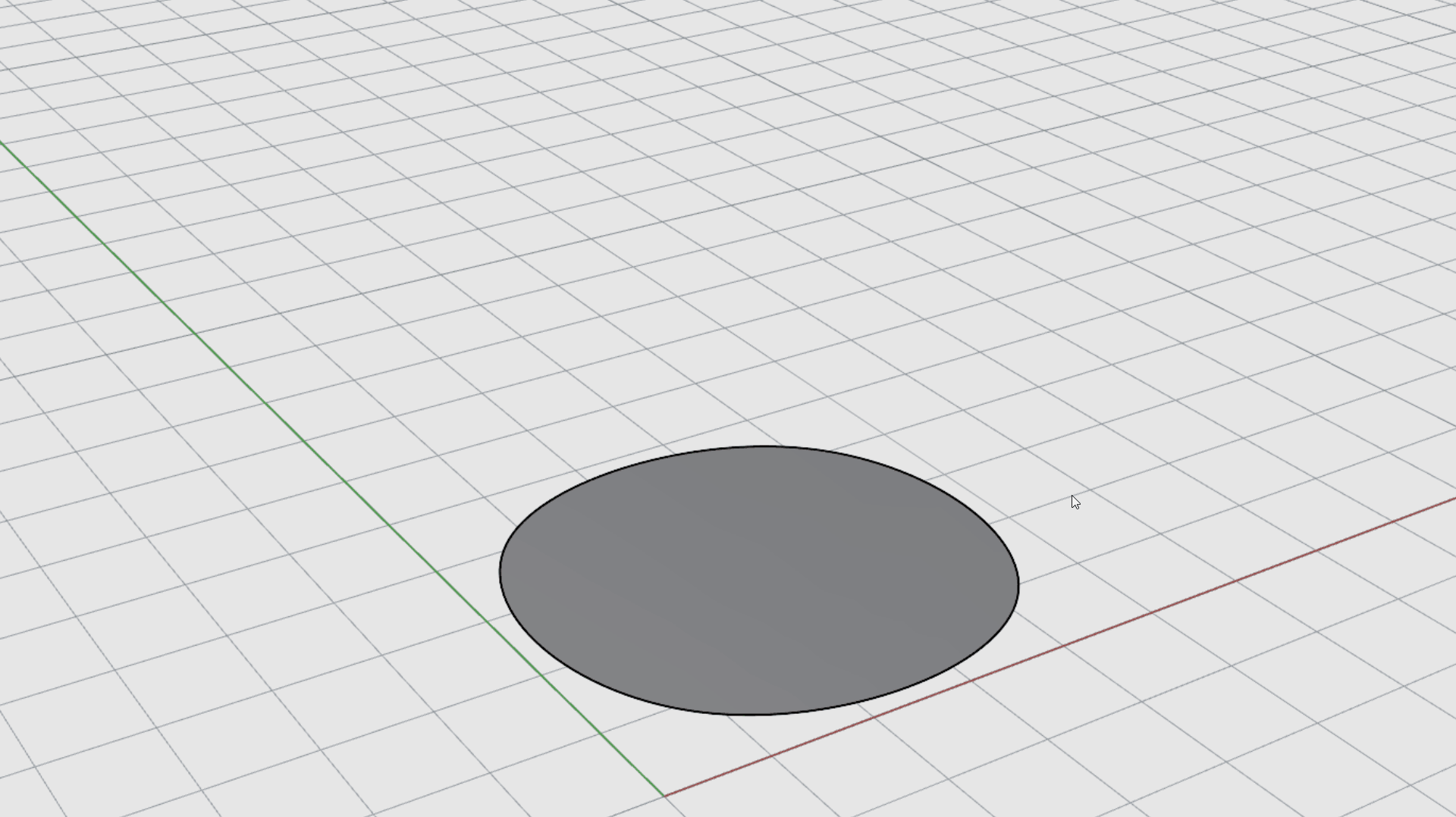This screenshot has width=1456, height=817.
Task: Select the disc's rightmost edge curve
Action: click(1018, 585)
